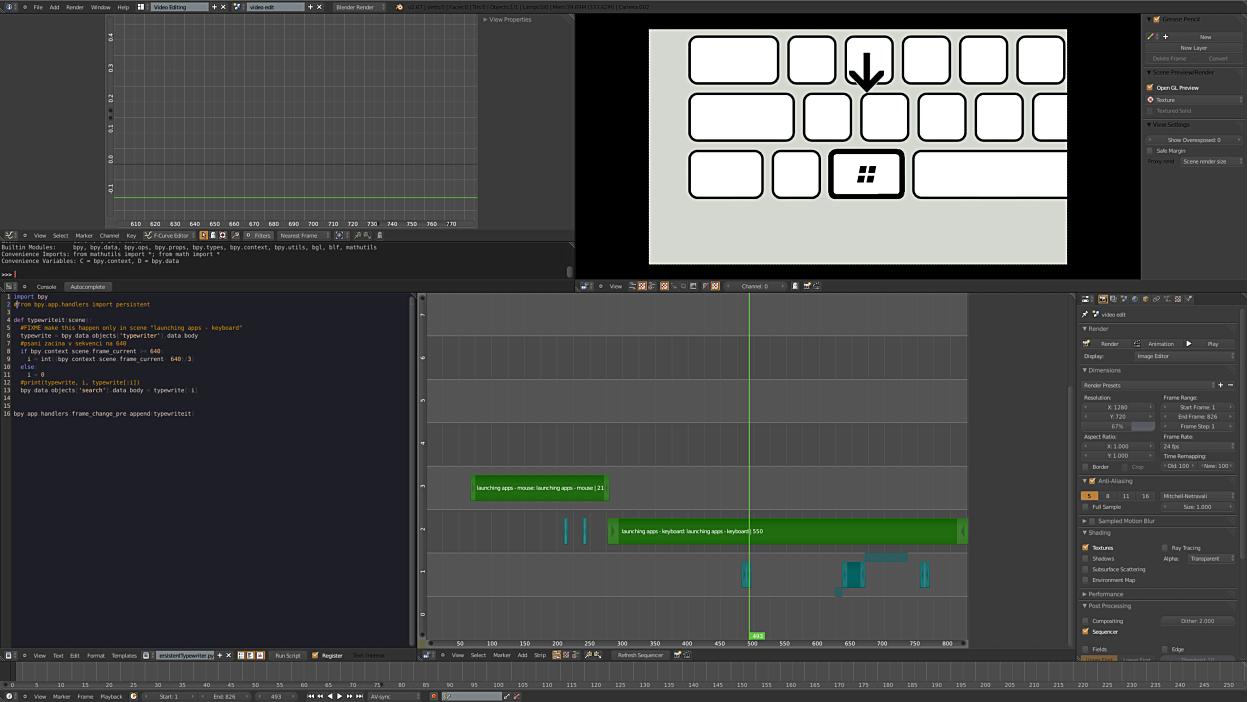Image resolution: width=1248 pixels, height=702 pixels.
Task: Turn on the Compositing post processing checkbox
Action: [1085, 621]
